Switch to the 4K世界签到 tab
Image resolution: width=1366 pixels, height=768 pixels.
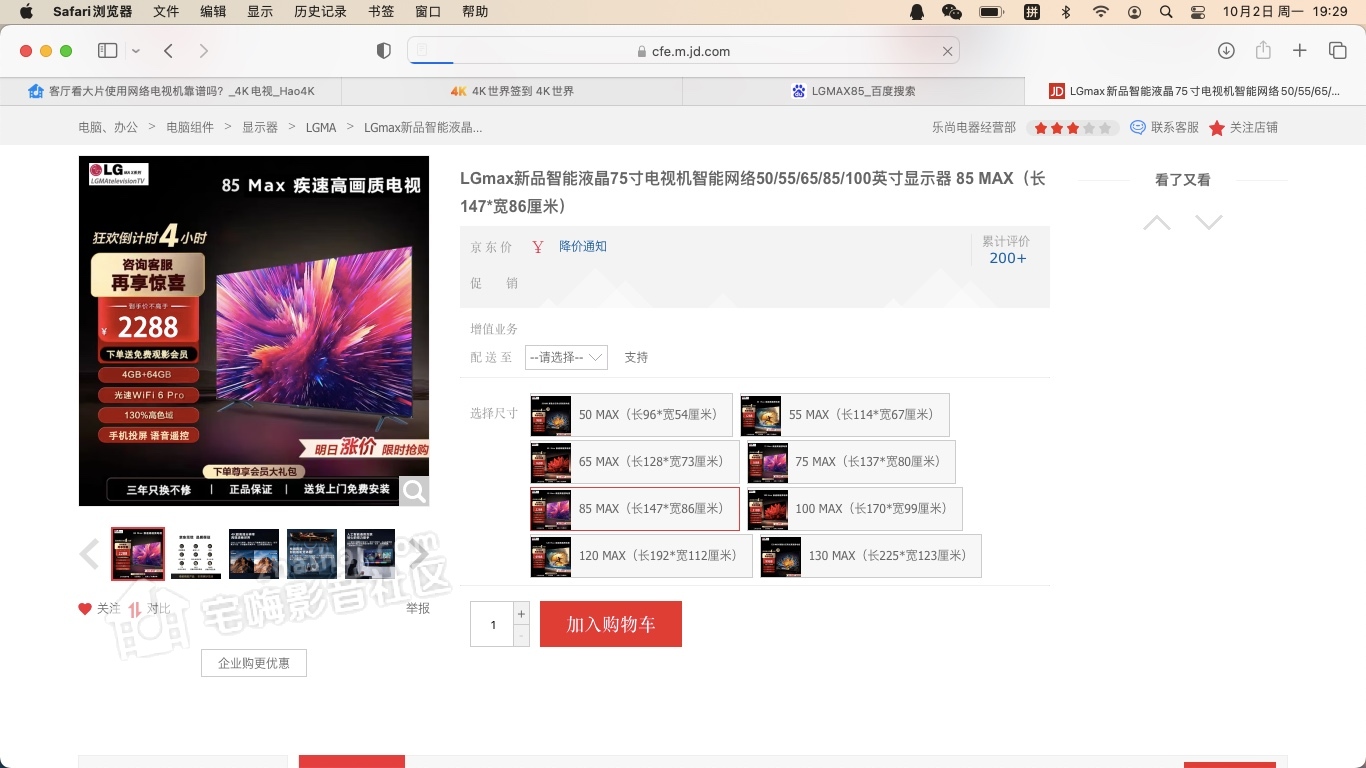click(512, 91)
